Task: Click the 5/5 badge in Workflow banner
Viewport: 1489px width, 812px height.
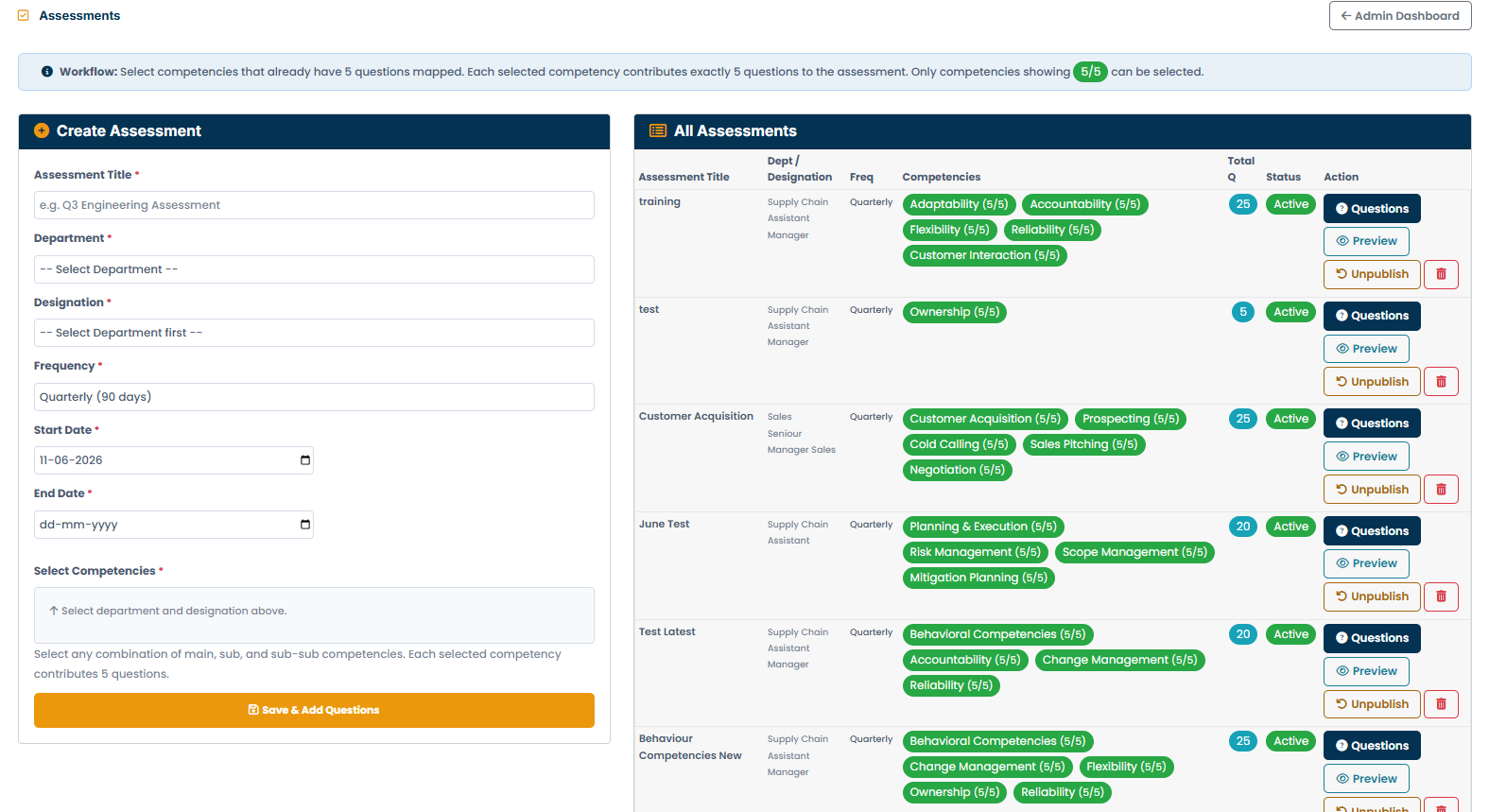Action: (x=1090, y=72)
